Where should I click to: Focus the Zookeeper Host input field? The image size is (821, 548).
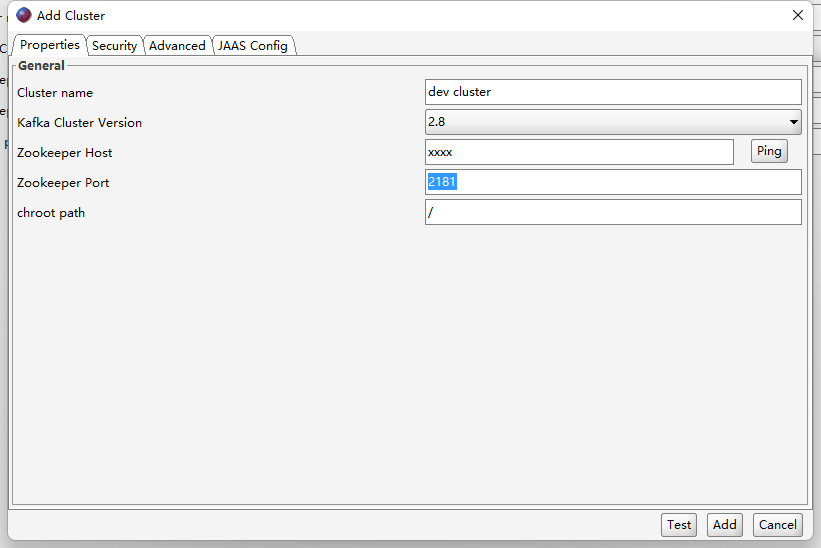pyautogui.click(x=578, y=152)
